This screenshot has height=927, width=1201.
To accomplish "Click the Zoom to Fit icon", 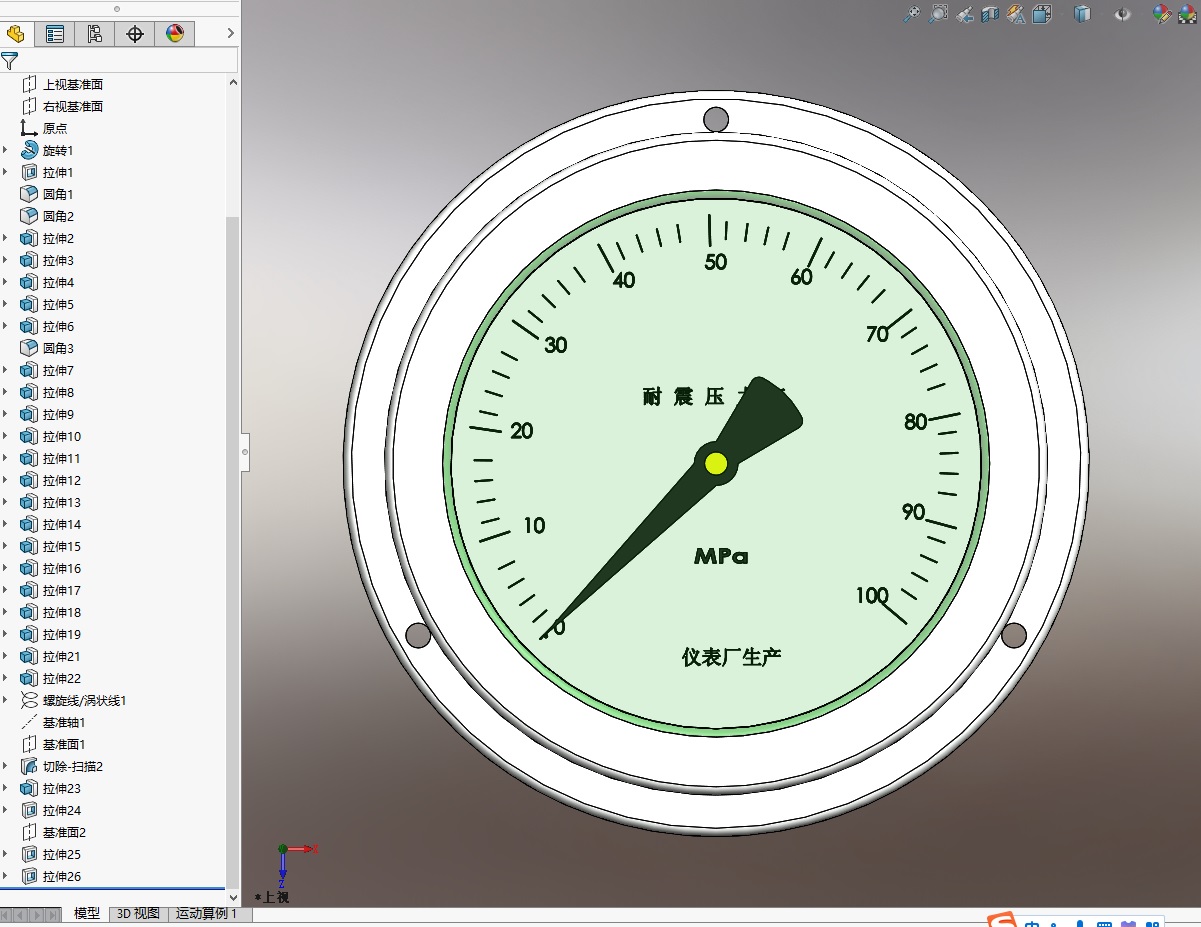I will 912,14.
